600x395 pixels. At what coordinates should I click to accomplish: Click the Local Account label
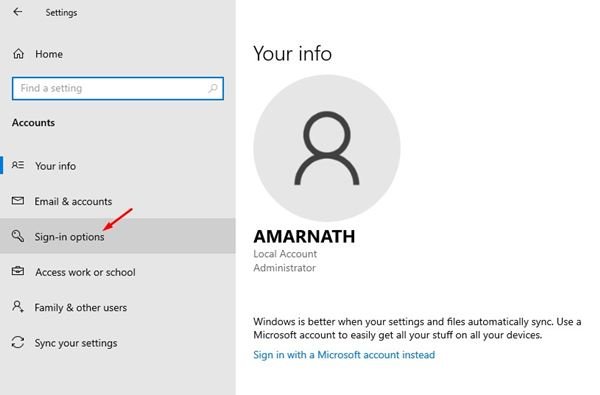(285, 254)
